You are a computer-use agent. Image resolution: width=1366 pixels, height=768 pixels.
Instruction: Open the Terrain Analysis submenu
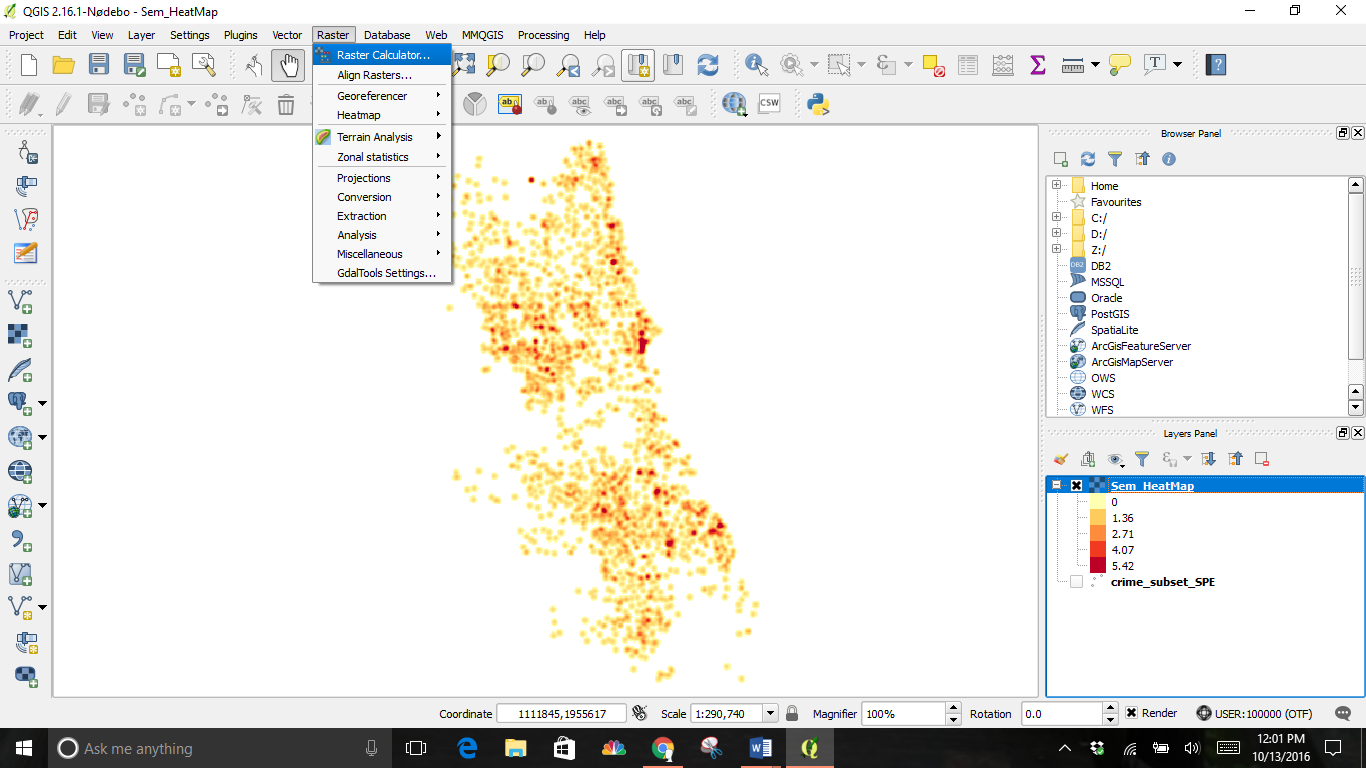tap(375, 137)
